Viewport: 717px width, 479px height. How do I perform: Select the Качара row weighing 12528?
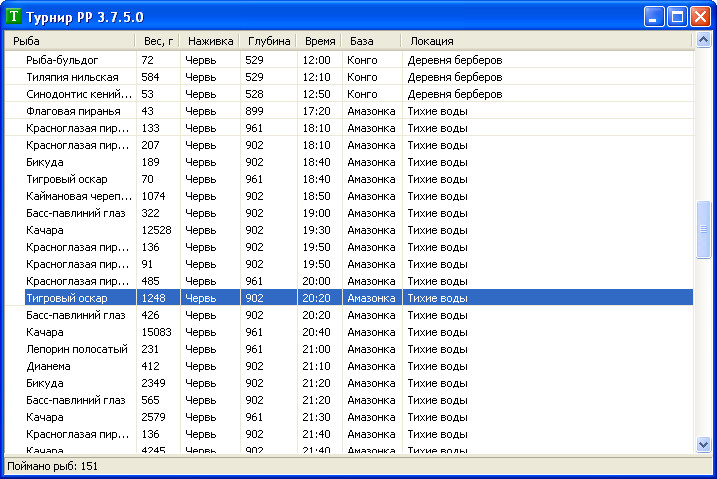point(349,230)
